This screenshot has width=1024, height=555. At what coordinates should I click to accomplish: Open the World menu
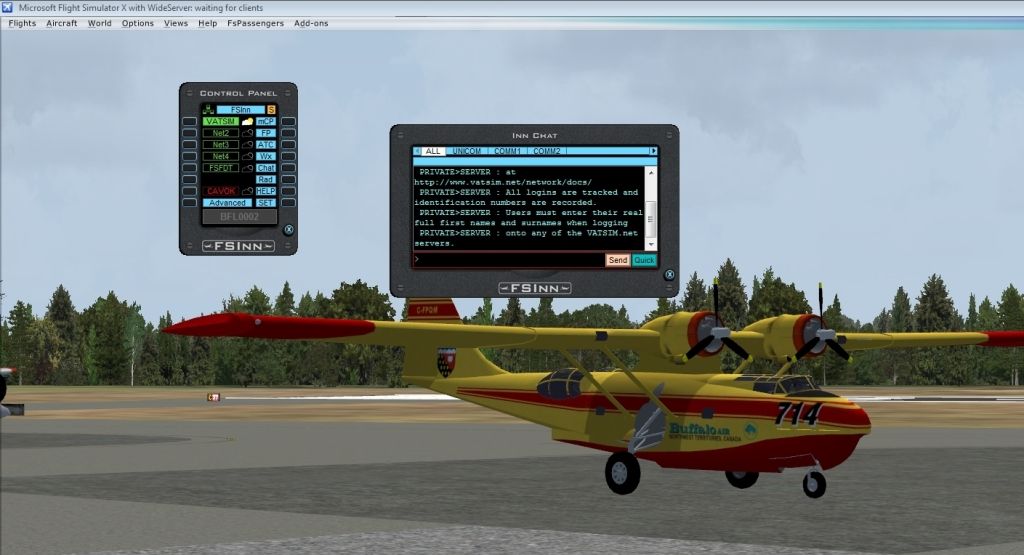[99, 23]
